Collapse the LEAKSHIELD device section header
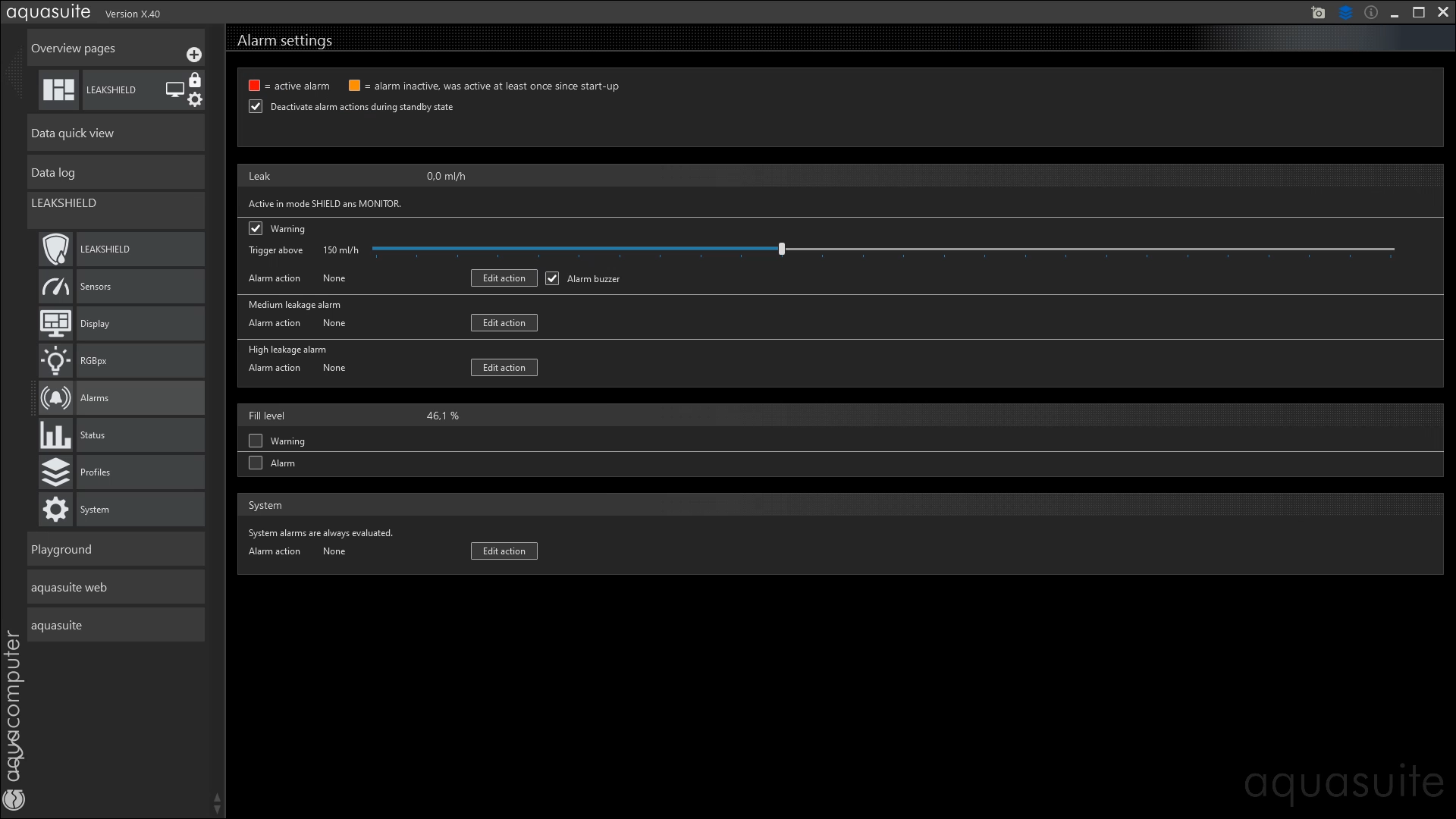 (x=116, y=210)
